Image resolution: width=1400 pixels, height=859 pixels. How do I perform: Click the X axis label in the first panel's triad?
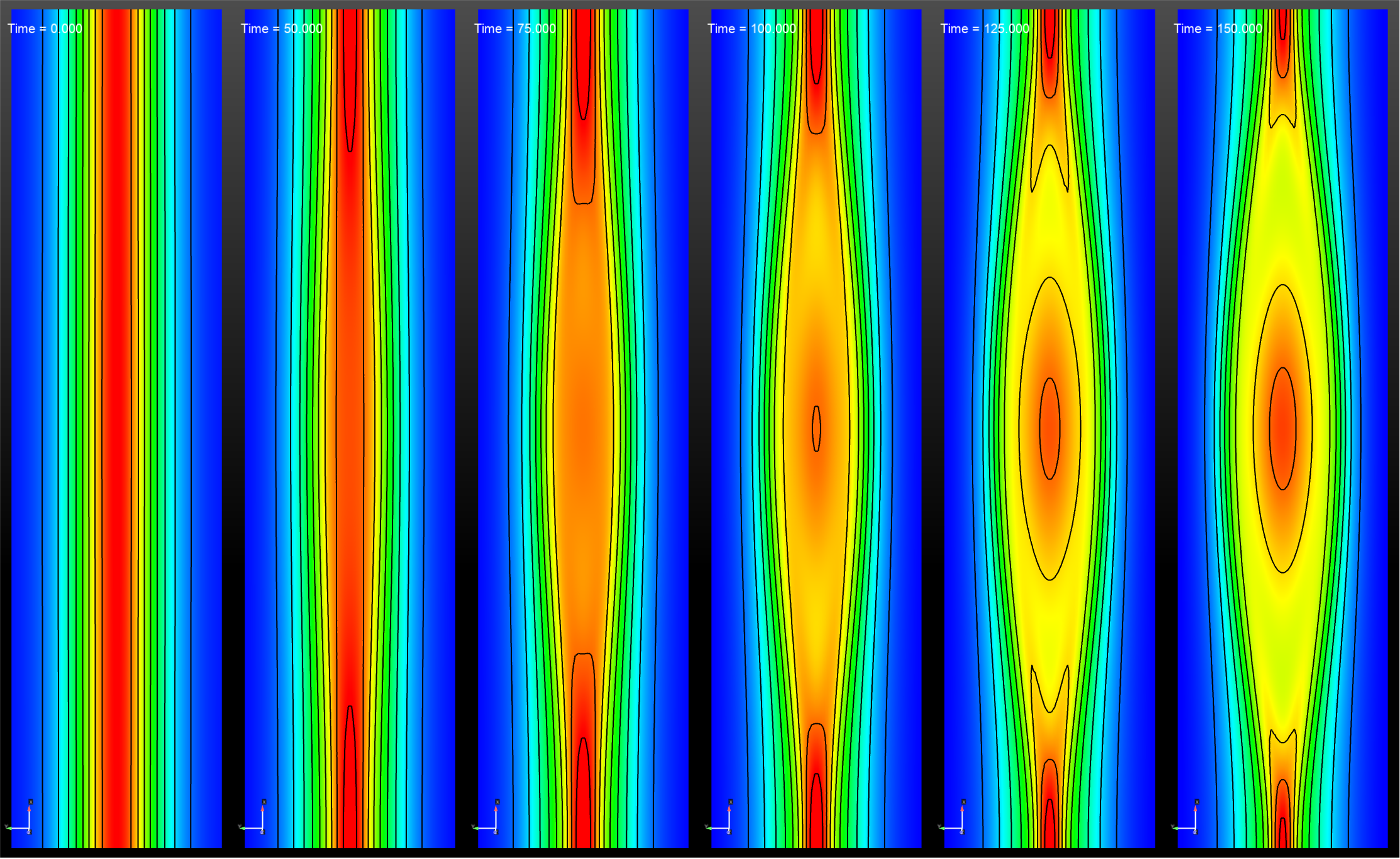click(31, 802)
